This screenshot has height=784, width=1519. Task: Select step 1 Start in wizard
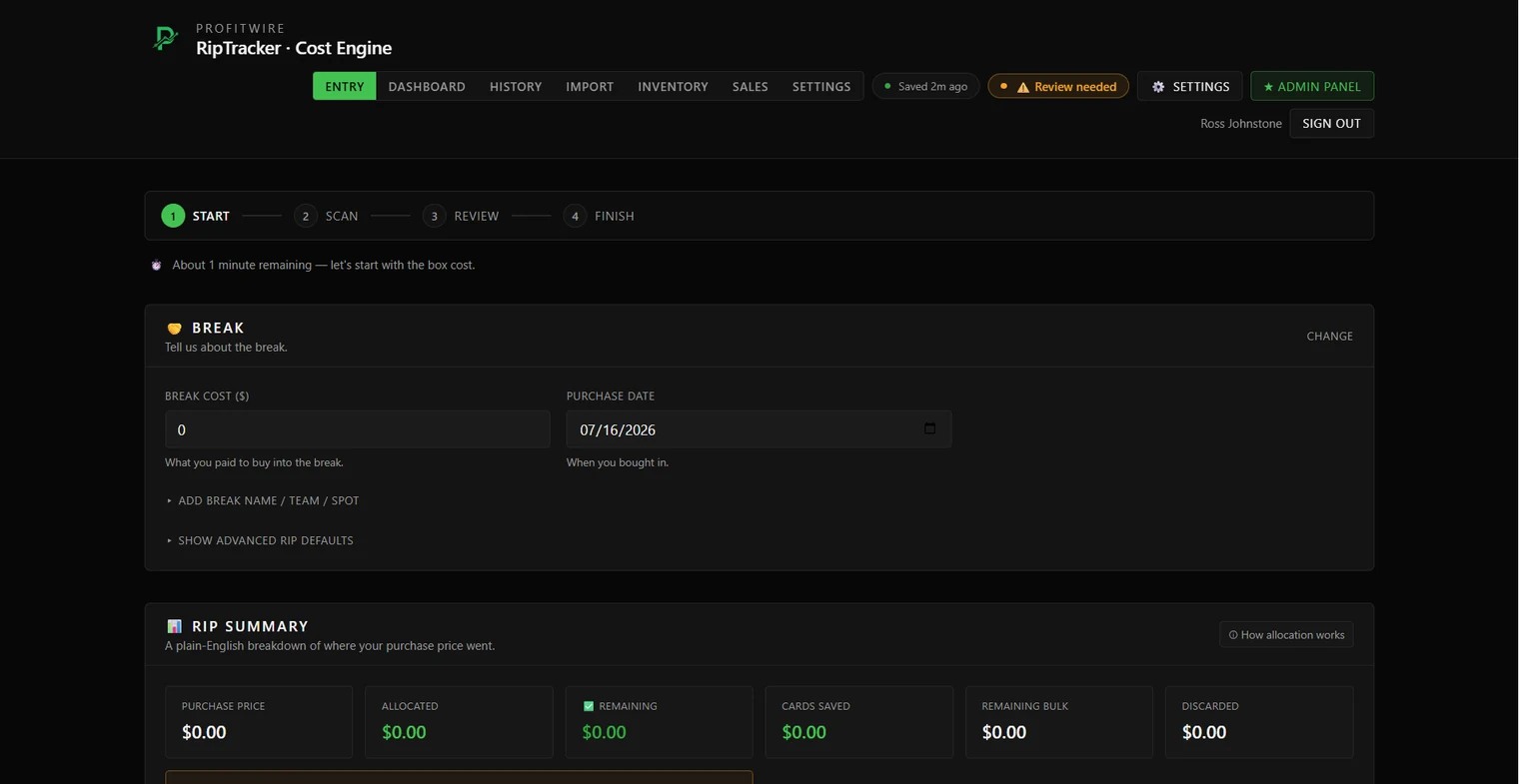[x=196, y=216]
